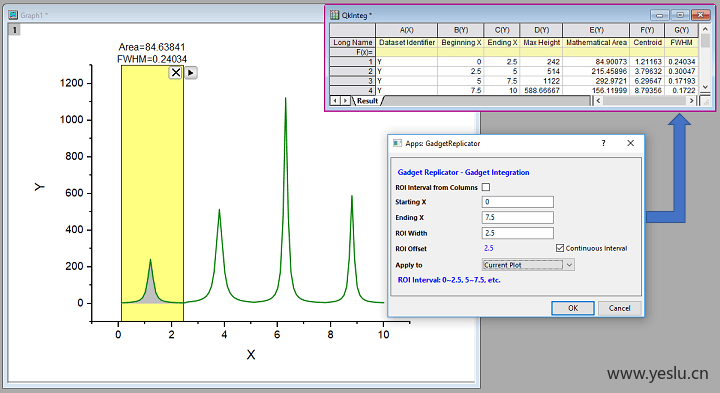The image size is (720, 393).
Task: Click the GadgetReplicator dialog help question mark
Action: point(603,143)
